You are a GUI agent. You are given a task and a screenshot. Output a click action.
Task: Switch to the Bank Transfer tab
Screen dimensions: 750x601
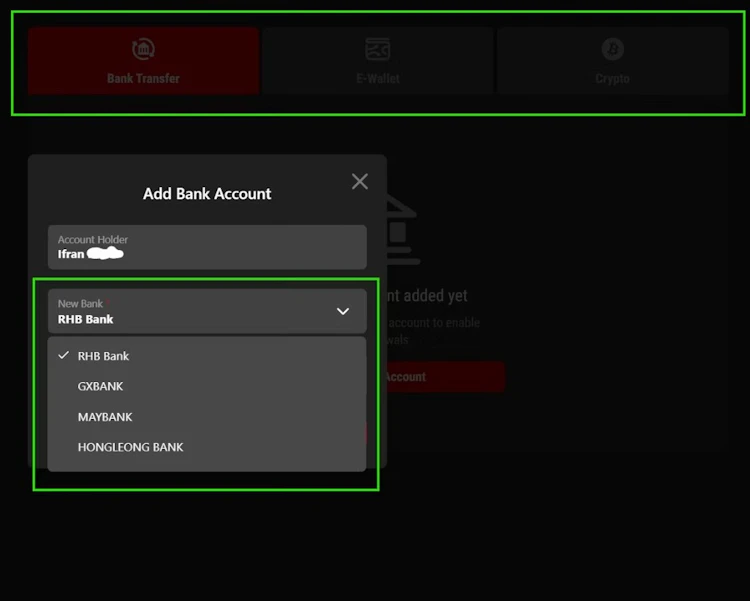(143, 61)
